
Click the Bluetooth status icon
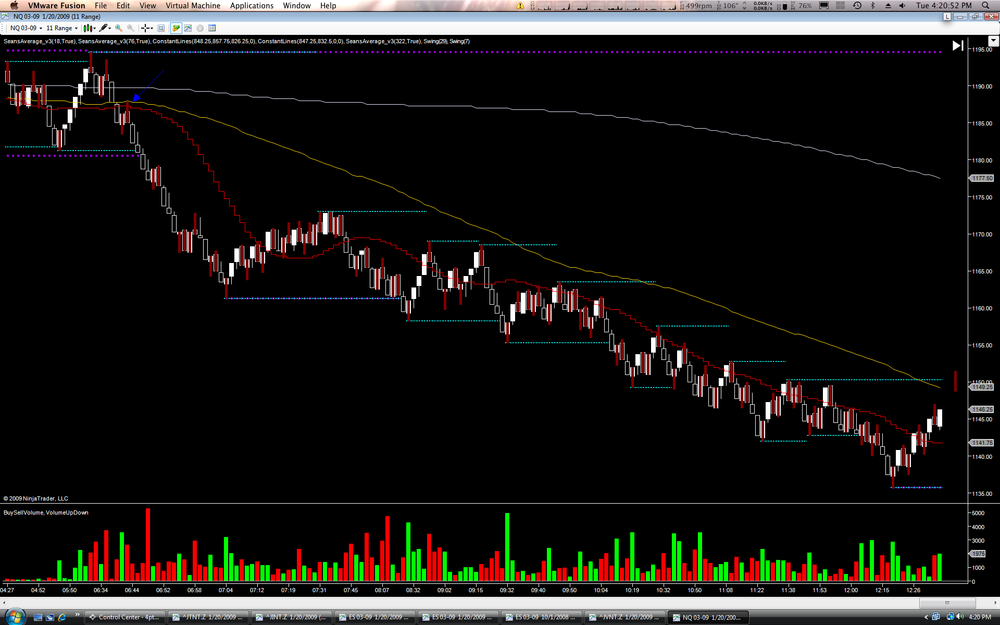(x=872, y=5)
